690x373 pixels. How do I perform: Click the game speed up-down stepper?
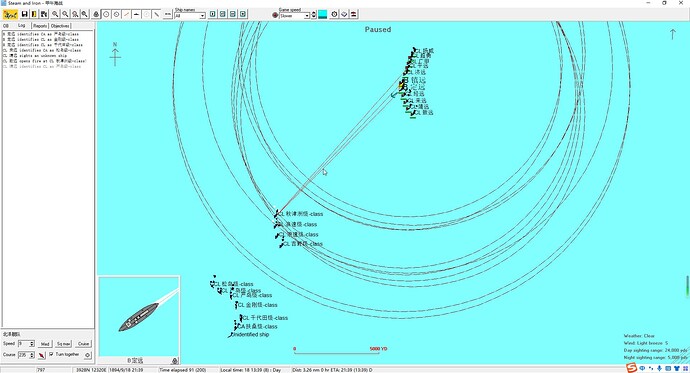(313, 15)
